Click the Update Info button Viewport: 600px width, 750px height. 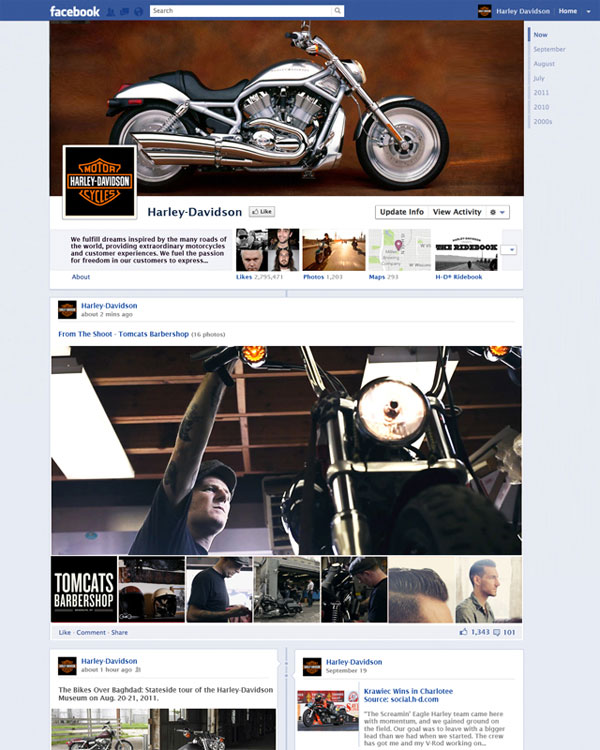[401, 212]
